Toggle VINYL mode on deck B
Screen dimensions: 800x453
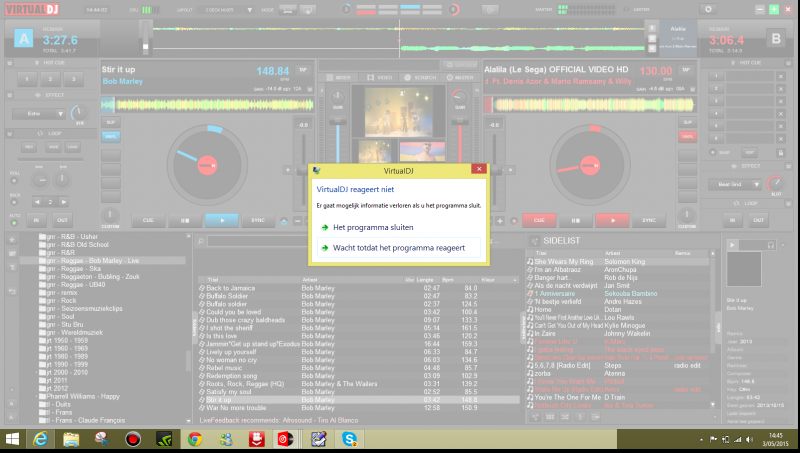[x=688, y=136]
